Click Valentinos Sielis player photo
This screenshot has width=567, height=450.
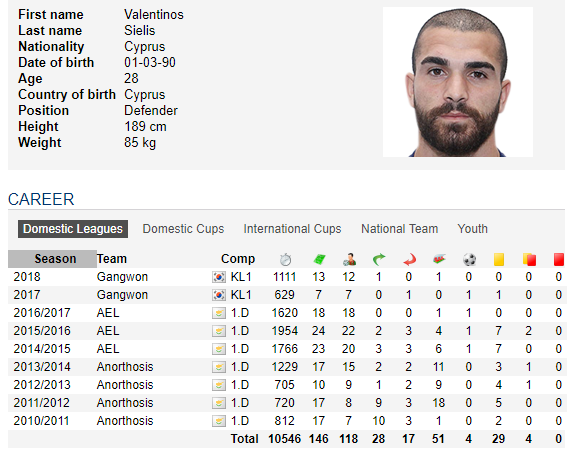point(458,82)
